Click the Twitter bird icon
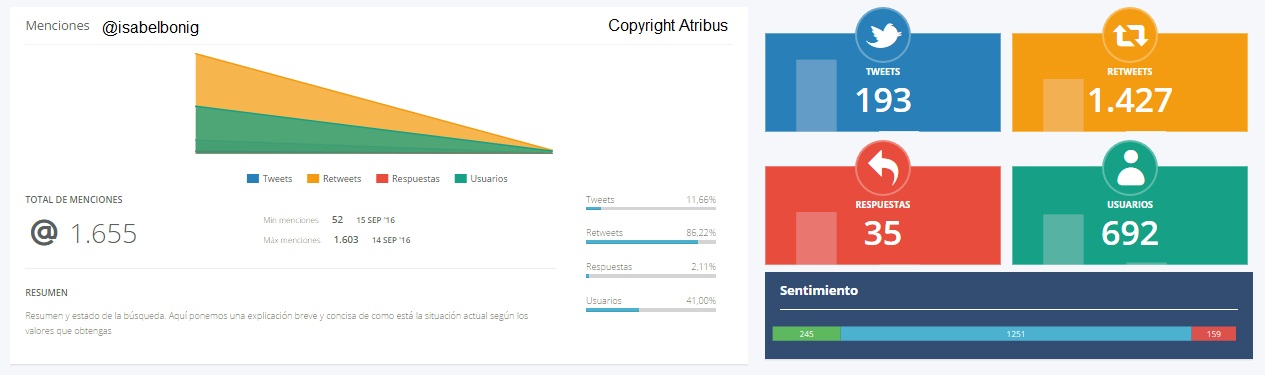 (x=882, y=36)
